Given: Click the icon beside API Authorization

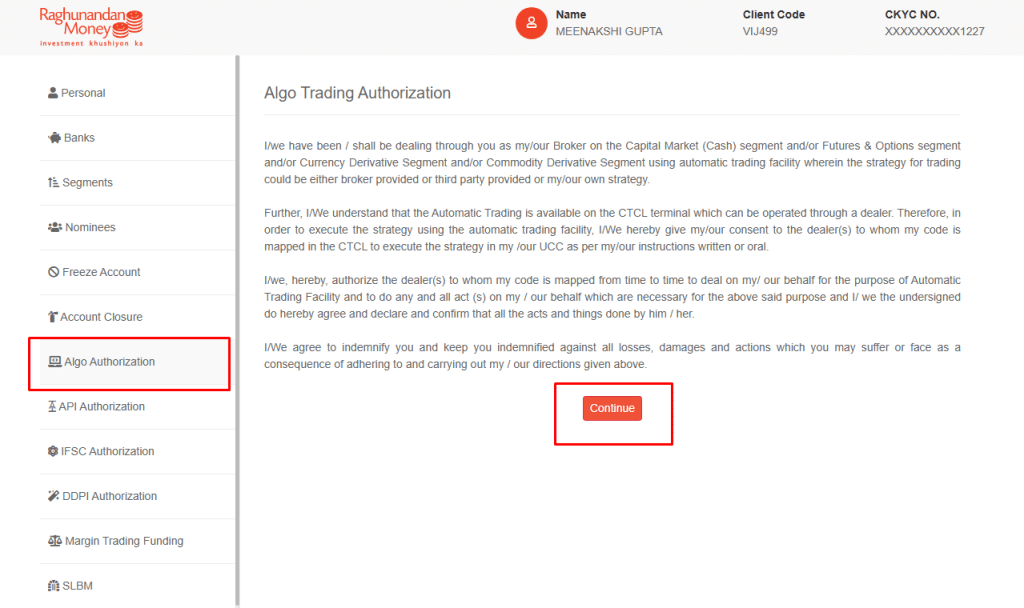Looking at the screenshot, I should 52,406.
